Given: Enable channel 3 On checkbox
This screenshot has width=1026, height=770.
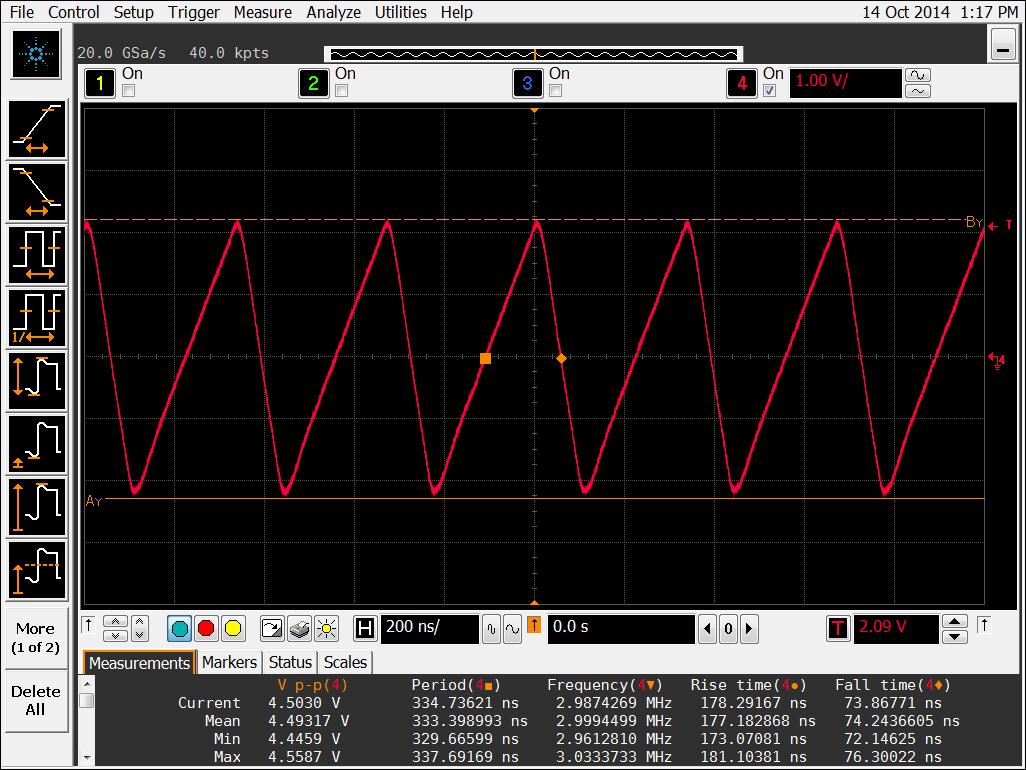Looking at the screenshot, I should tap(556, 91).
